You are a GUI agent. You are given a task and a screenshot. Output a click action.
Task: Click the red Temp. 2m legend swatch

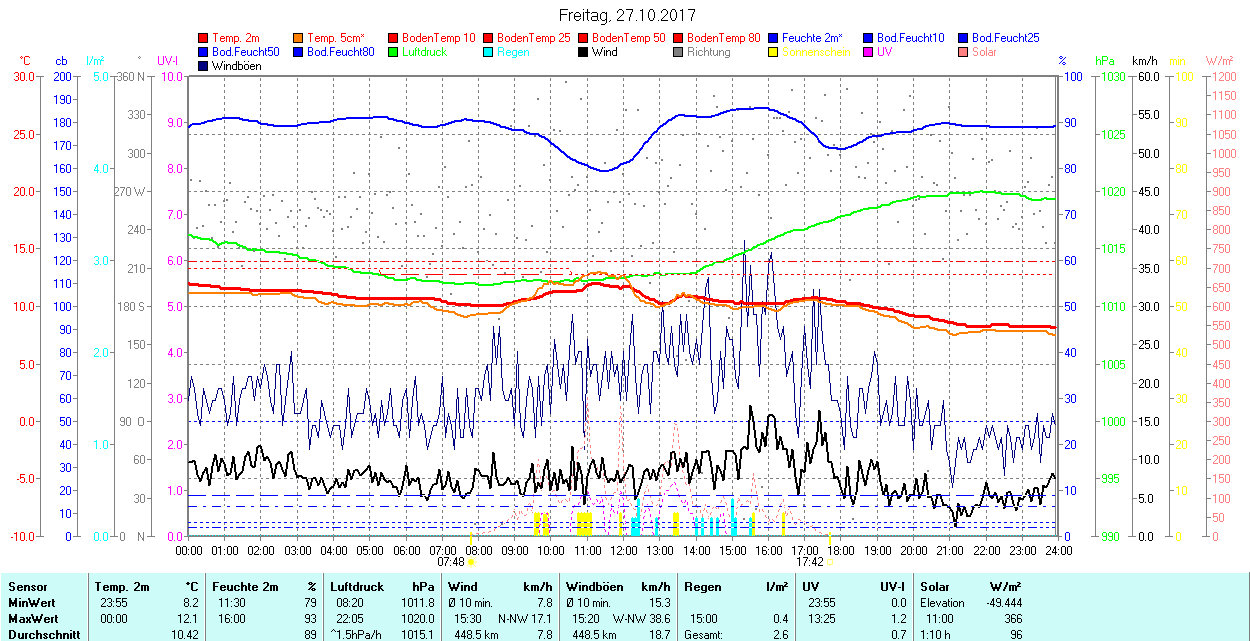click(x=204, y=38)
